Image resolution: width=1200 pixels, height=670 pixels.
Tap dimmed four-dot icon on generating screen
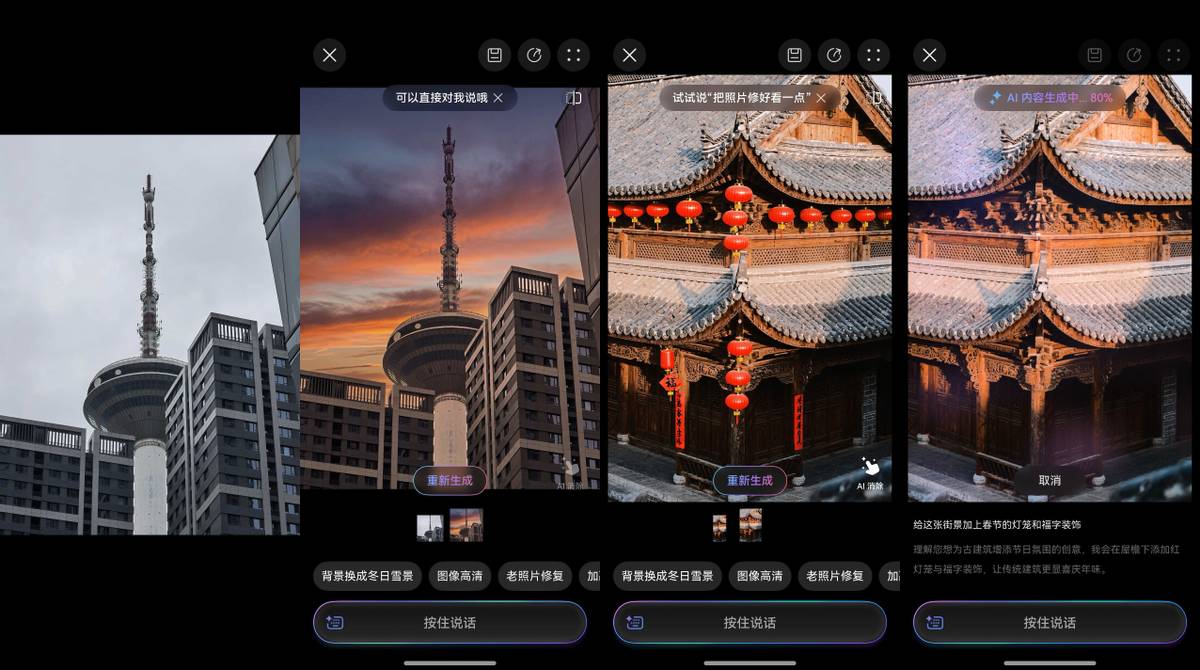pos(1174,55)
